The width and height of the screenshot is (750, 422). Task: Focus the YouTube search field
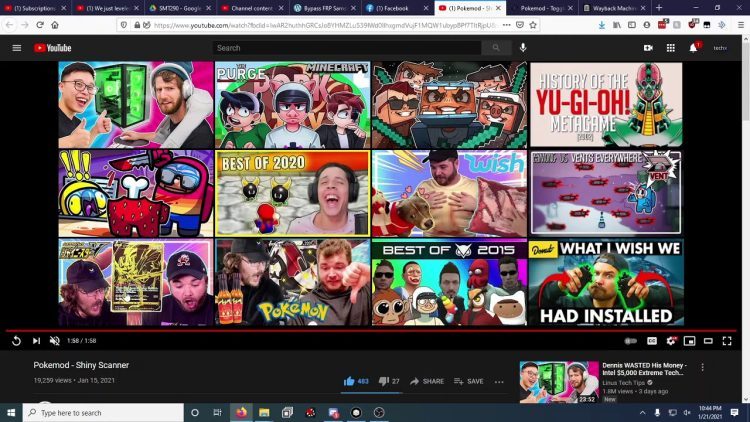[347, 48]
